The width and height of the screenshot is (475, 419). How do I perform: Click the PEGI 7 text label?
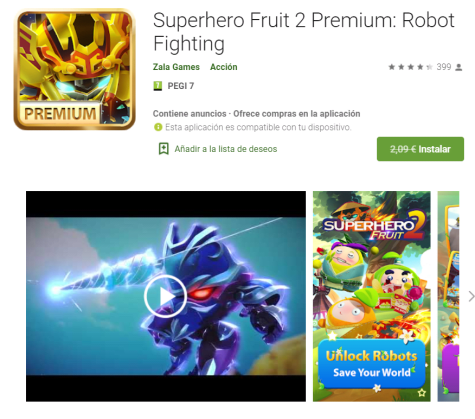point(181,86)
